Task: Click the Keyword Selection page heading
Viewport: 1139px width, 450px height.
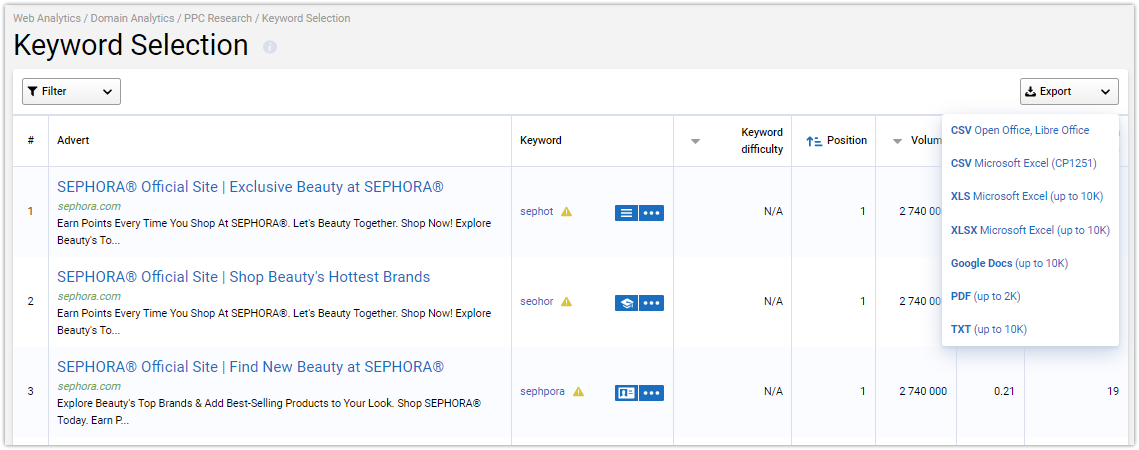Action: coord(131,46)
